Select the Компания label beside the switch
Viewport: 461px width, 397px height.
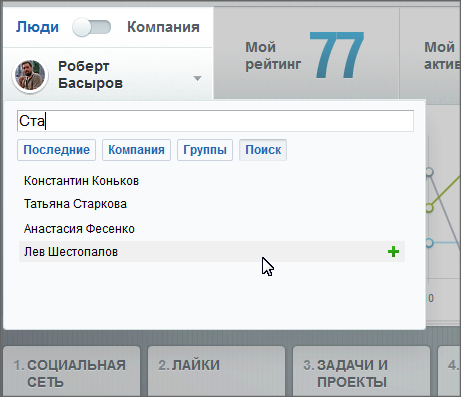(163, 27)
